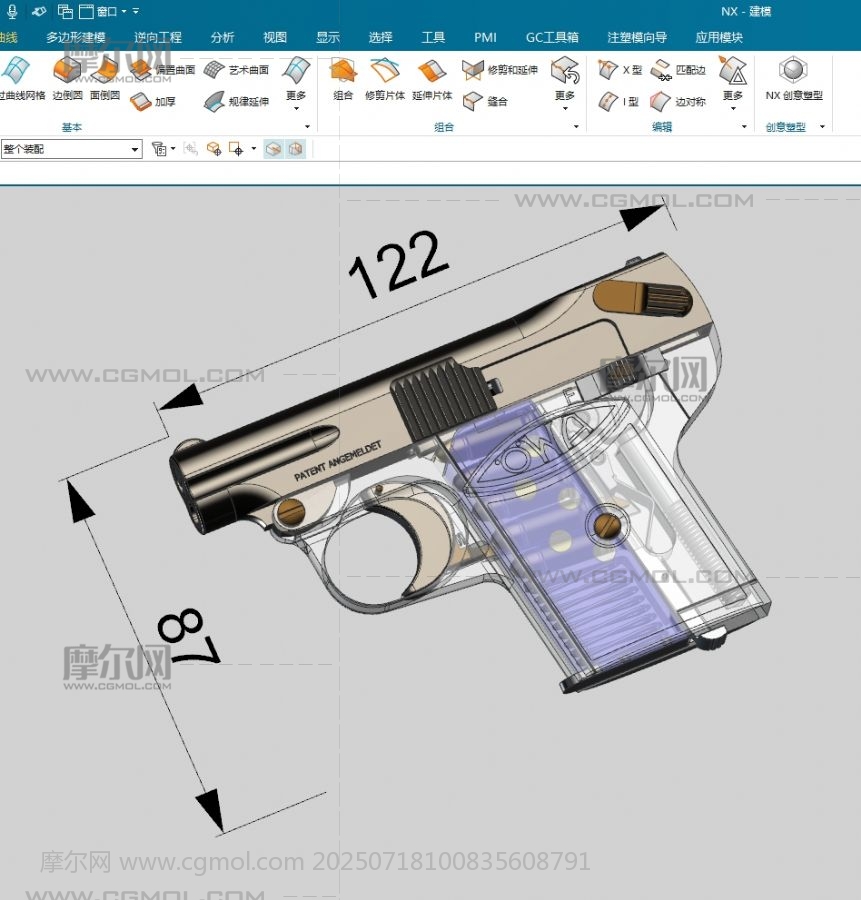The image size is (861, 900).
Task: Click the 加厚 thicken tool
Action: (x=153, y=102)
